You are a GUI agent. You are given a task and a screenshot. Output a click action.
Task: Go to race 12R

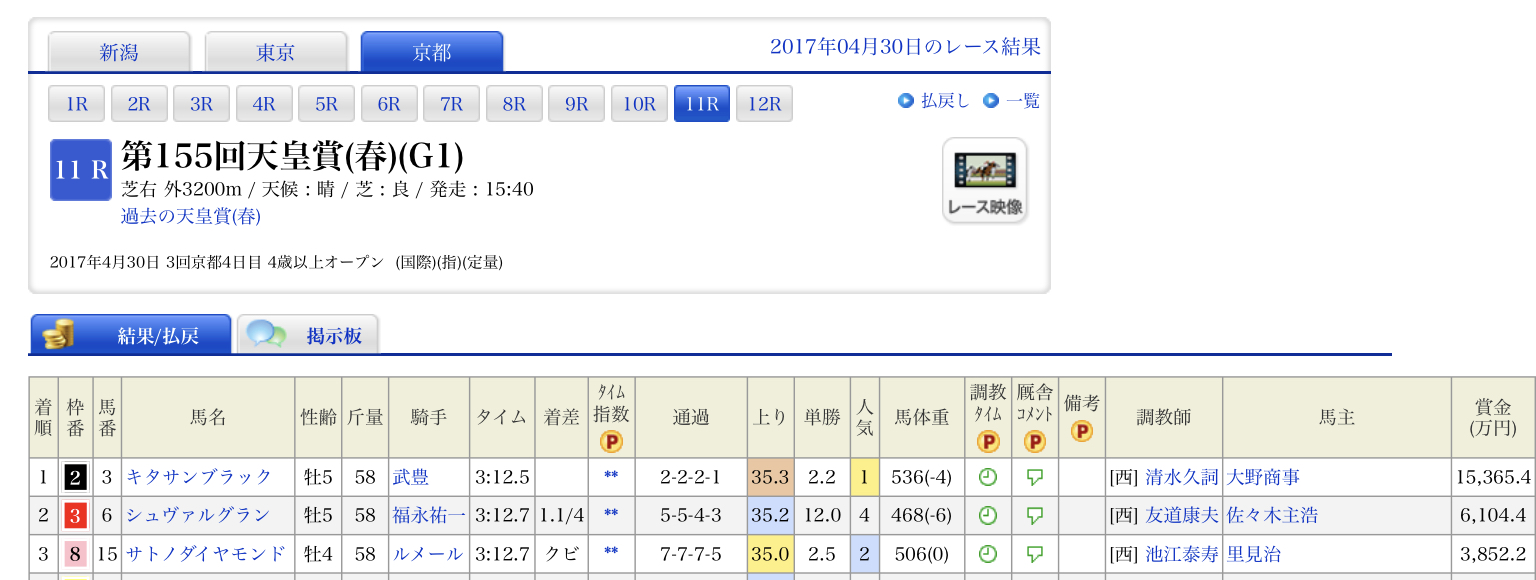[x=764, y=104]
